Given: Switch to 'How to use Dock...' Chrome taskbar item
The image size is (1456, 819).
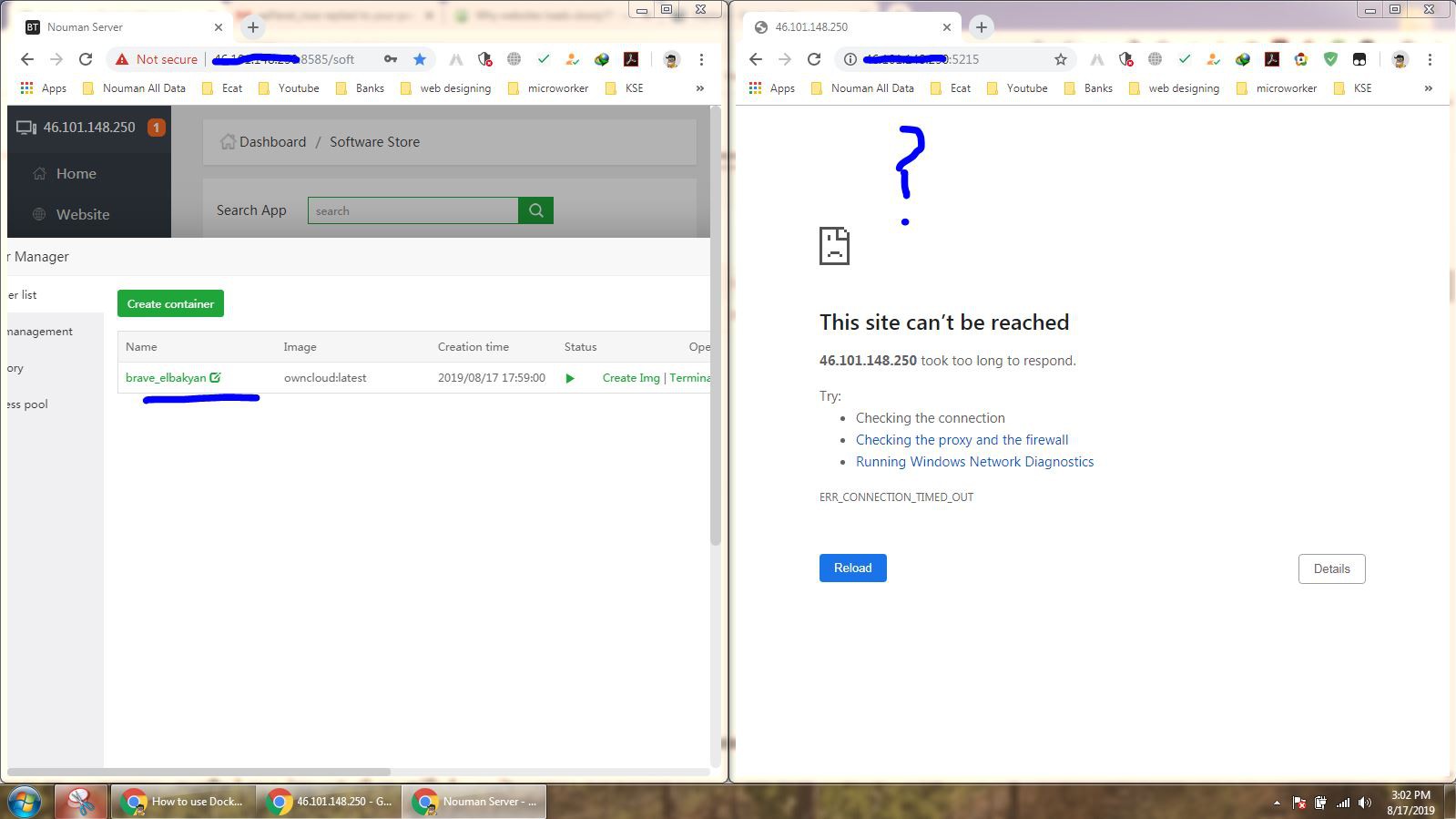Looking at the screenshot, I should pos(182,802).
